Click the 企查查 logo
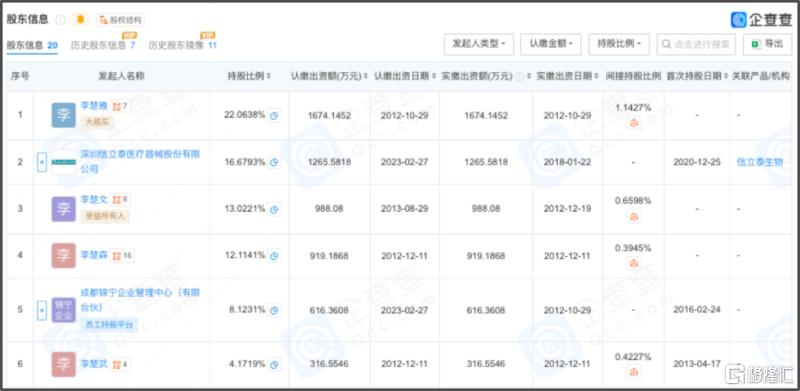The height and width of the screenshot is (391, 800). 761,19
